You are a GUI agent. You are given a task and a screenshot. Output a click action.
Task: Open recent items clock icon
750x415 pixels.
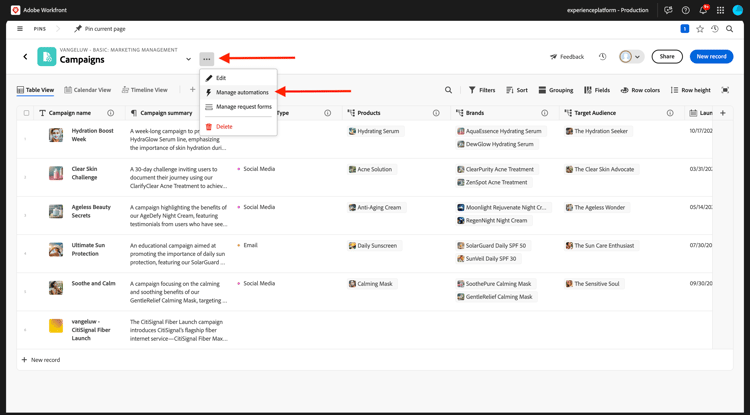pyautogui.click(x=715, y=29)
